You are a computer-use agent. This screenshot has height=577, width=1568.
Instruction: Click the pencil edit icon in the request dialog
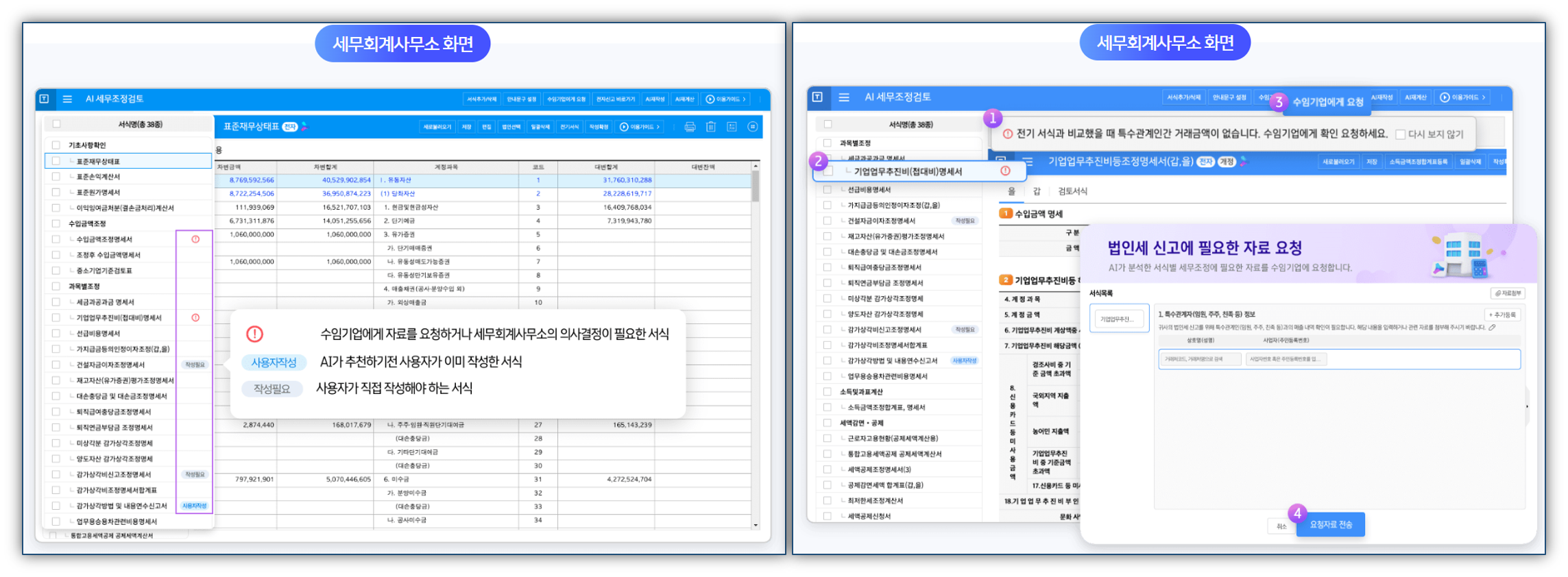pyautogui.click(x=1492, y=328)
